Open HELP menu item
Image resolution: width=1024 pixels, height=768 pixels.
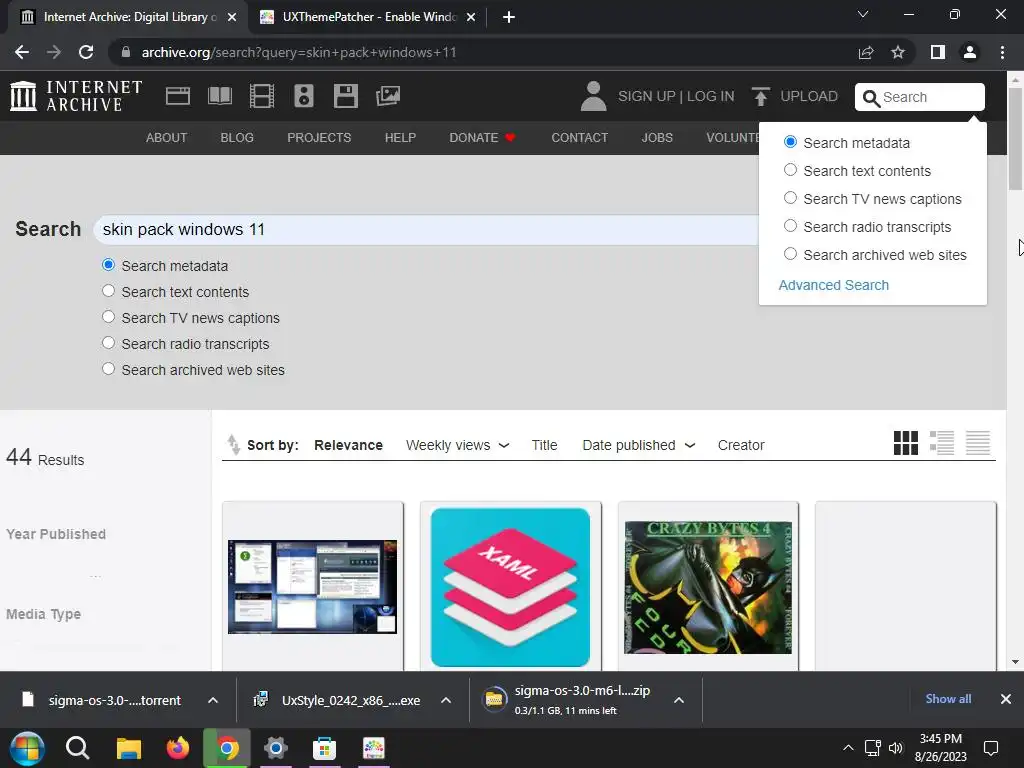pyautogui.click(x=400, y=138)
